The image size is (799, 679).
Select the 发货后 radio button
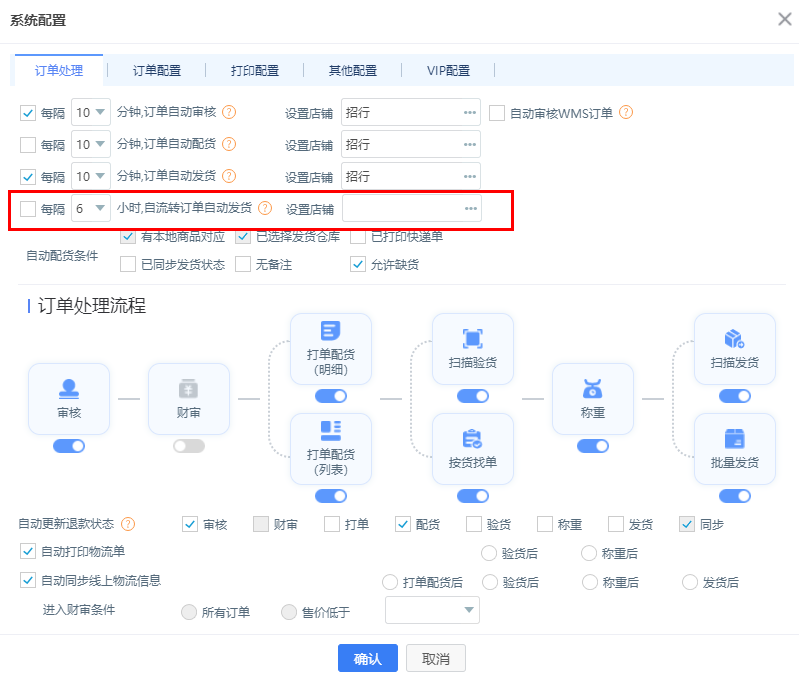coord(689,582)
